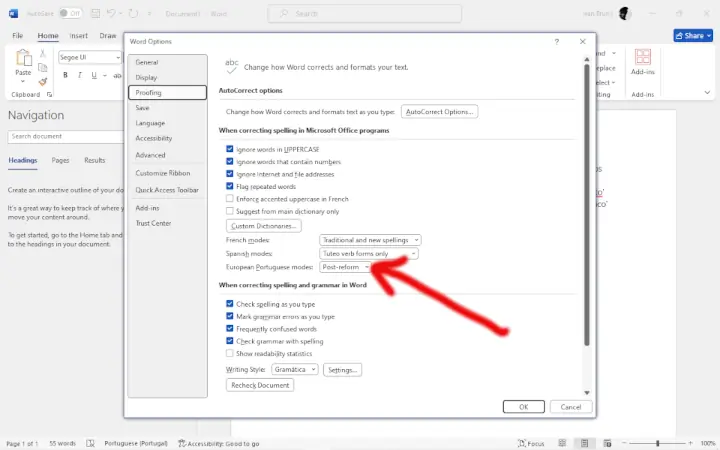Click the Copy icon in Clipboard group
This screenshot has width=720, height=450.
[x=43, y=68]
